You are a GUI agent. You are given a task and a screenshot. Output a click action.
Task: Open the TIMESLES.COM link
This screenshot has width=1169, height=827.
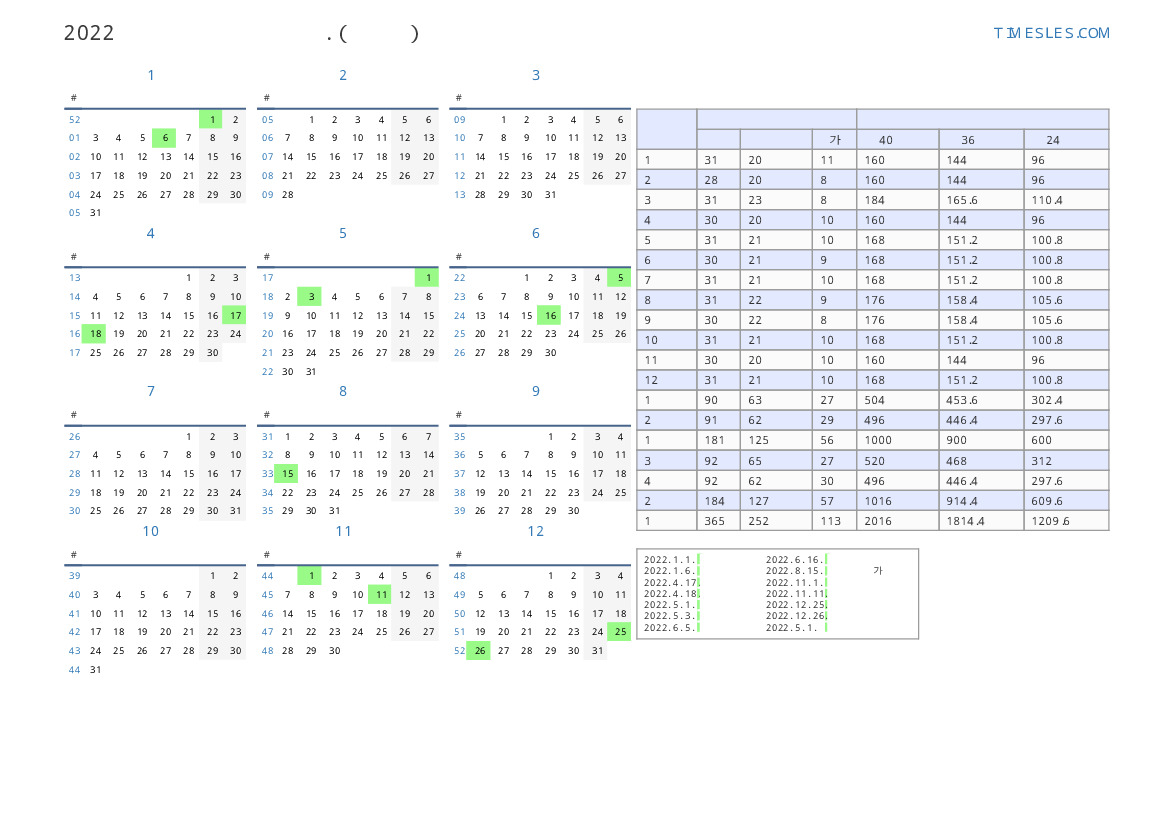1051,33
